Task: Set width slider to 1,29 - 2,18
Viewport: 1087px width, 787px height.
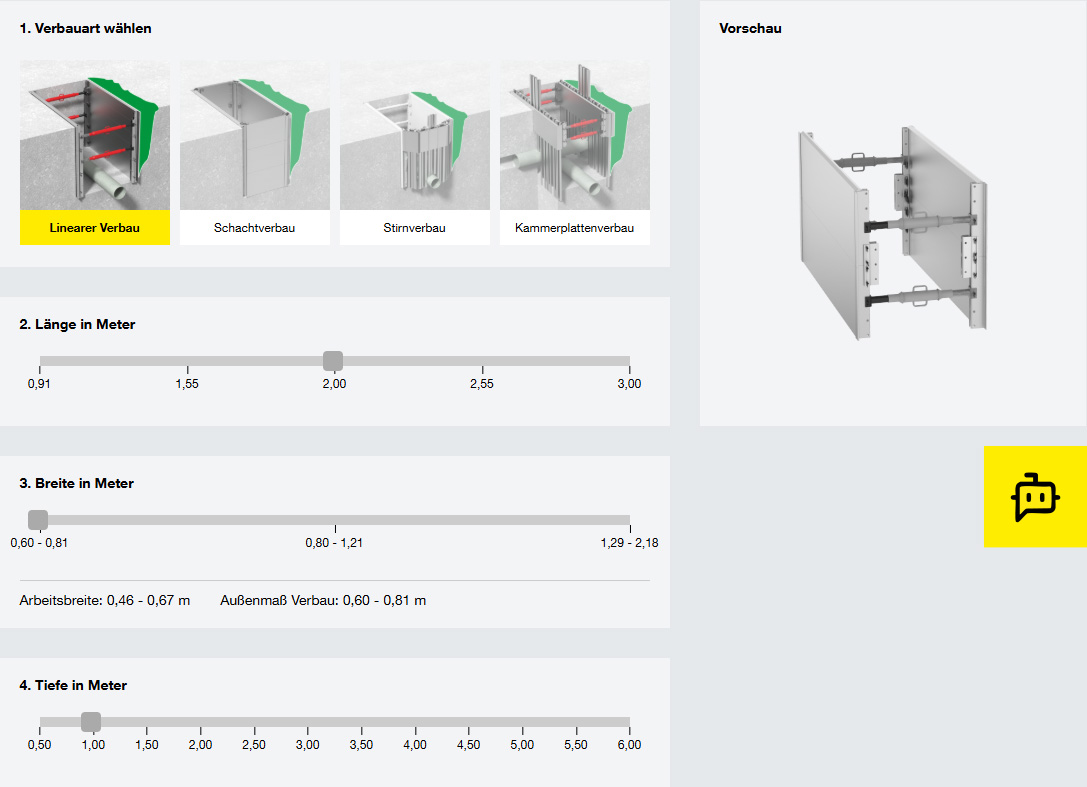Action: click(629, 520)
